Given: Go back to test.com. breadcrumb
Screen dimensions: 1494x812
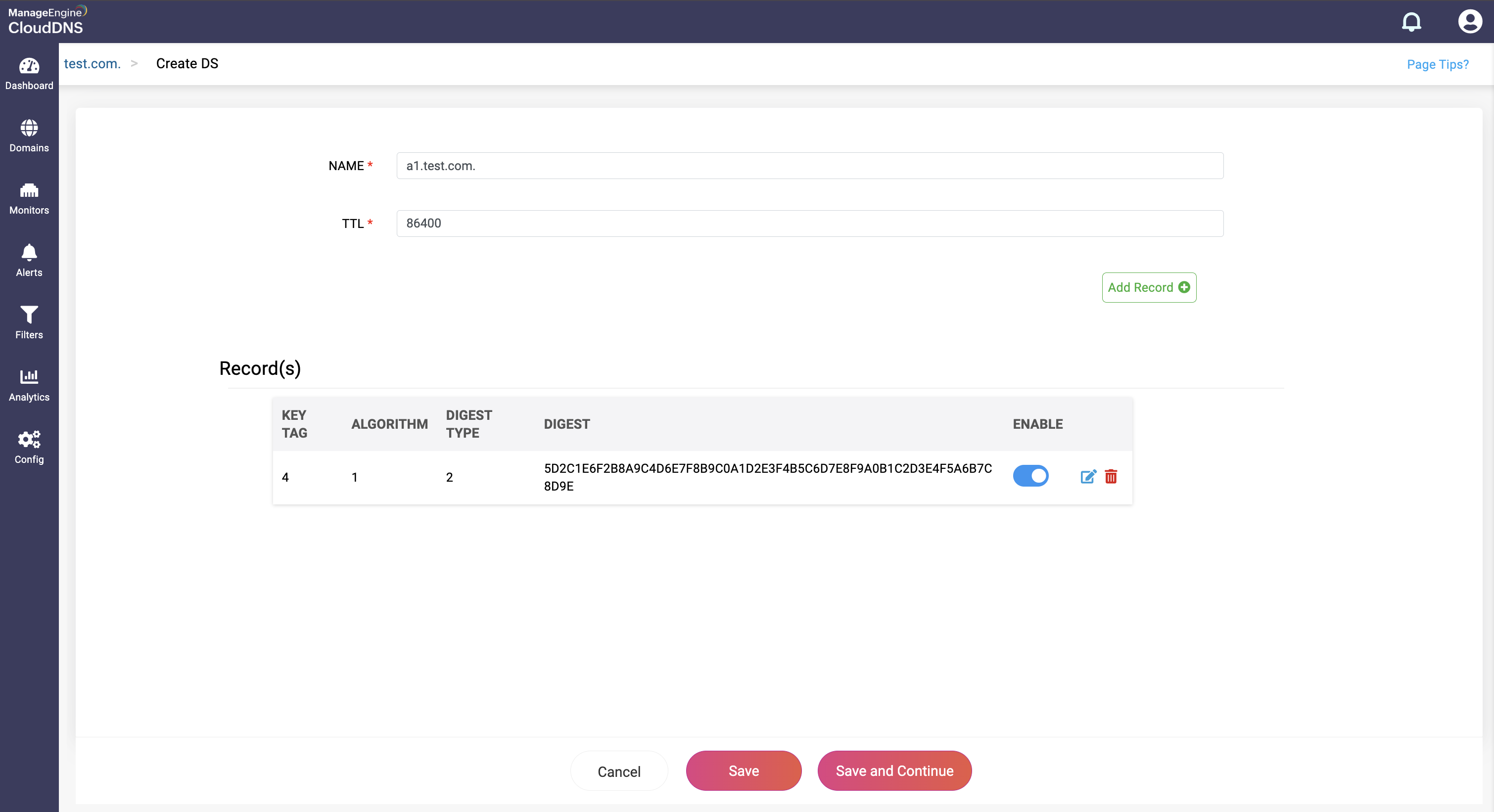Looking at the screenshot, I should [92, 64].
